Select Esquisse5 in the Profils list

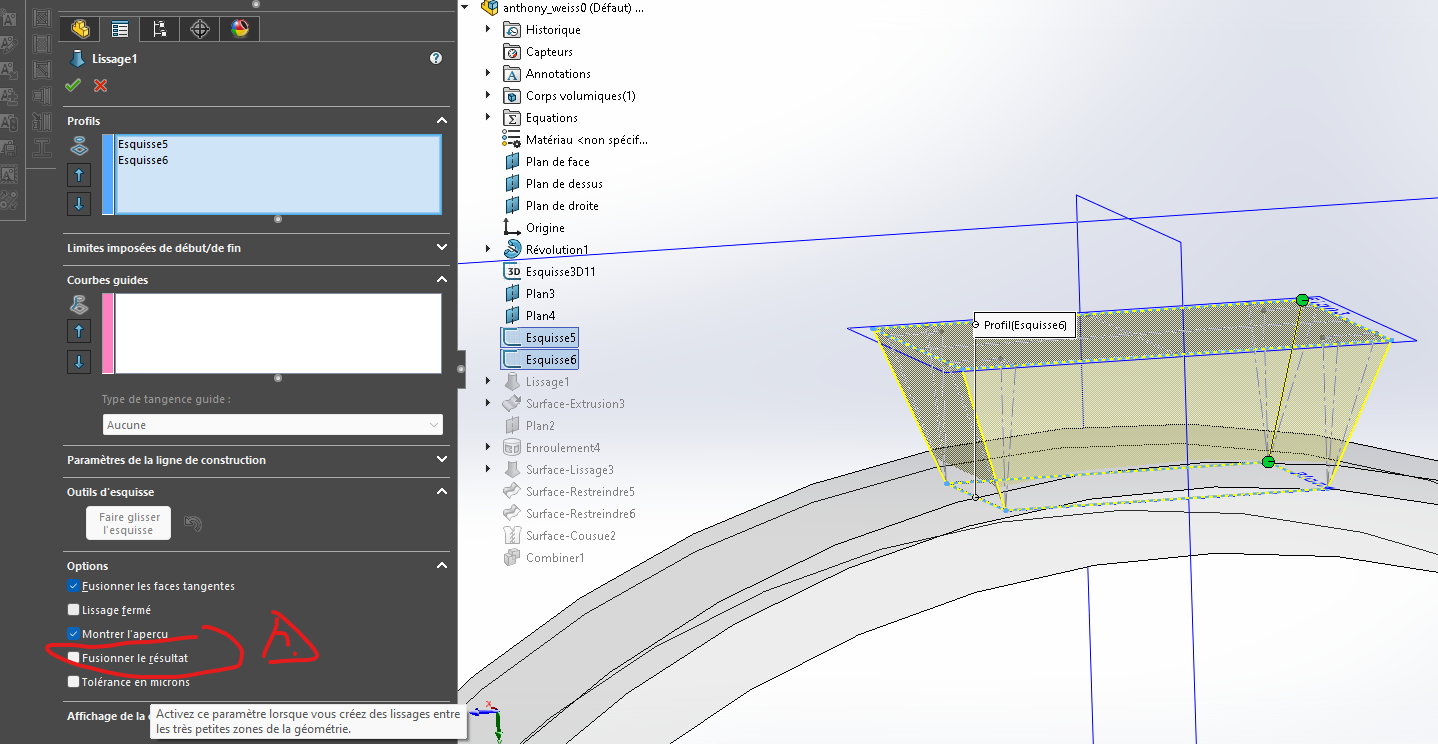[x=143, y=144]
